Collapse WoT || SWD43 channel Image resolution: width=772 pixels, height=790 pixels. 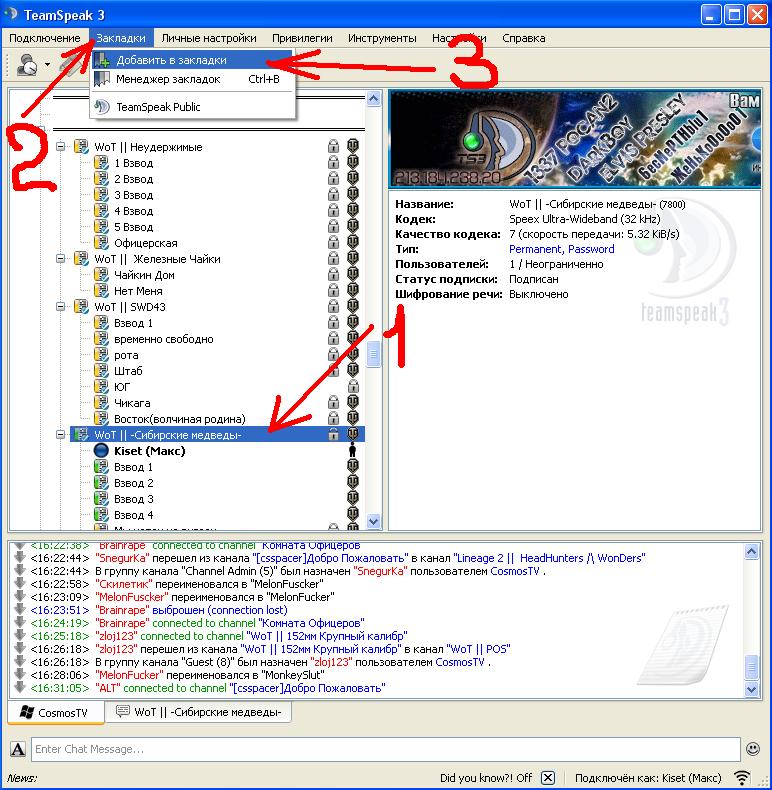tap(60, 306)
